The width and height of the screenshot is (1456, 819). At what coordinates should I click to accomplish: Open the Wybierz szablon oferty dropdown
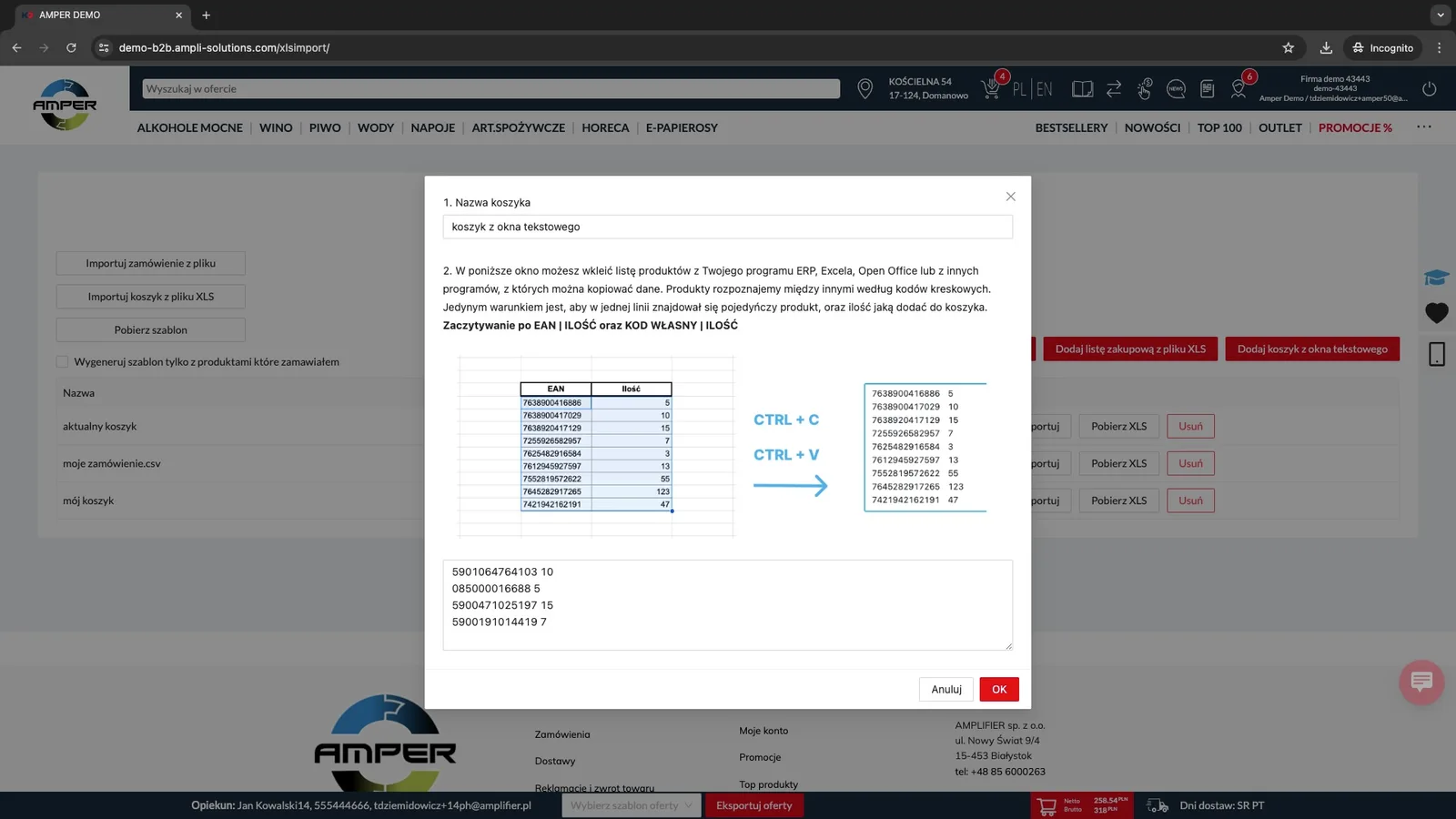click(x=631, y=805)
